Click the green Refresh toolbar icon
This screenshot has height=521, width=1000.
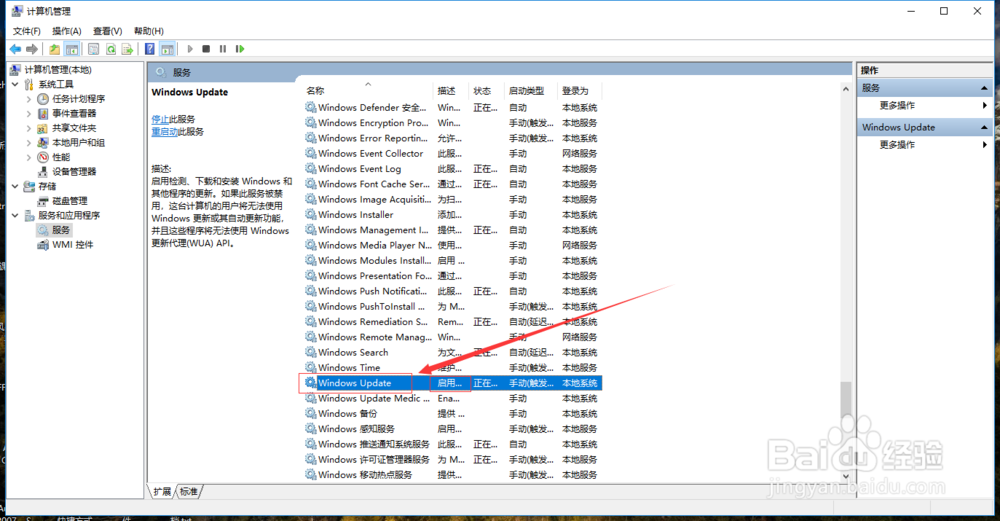pos(111,49)
